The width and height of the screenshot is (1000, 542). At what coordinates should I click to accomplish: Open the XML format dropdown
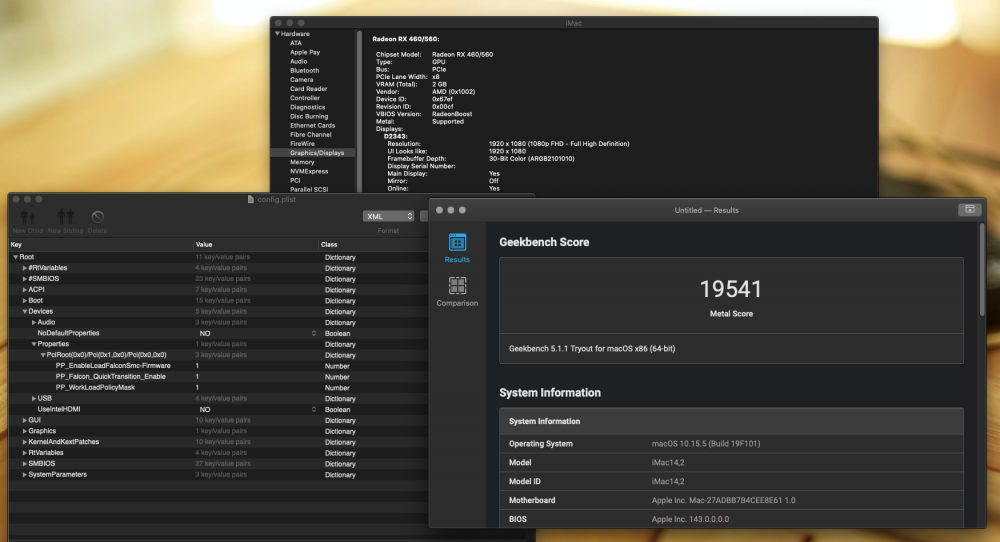pyautogui.click(x=388, y=216)
